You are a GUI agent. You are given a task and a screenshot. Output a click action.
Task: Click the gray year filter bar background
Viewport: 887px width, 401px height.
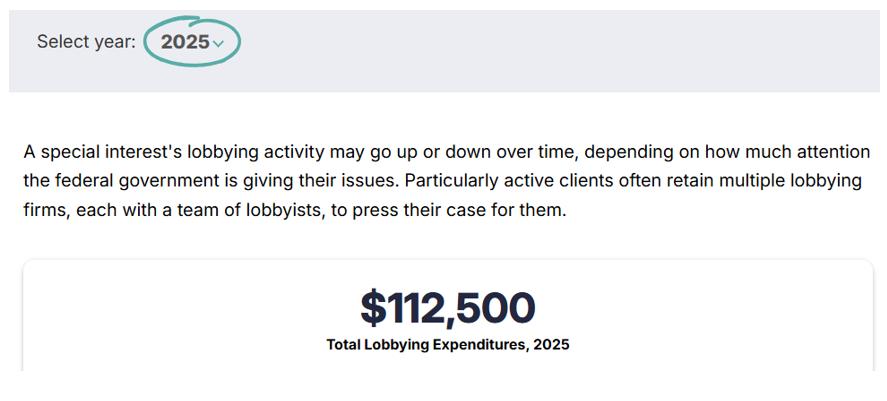point(444,51)
